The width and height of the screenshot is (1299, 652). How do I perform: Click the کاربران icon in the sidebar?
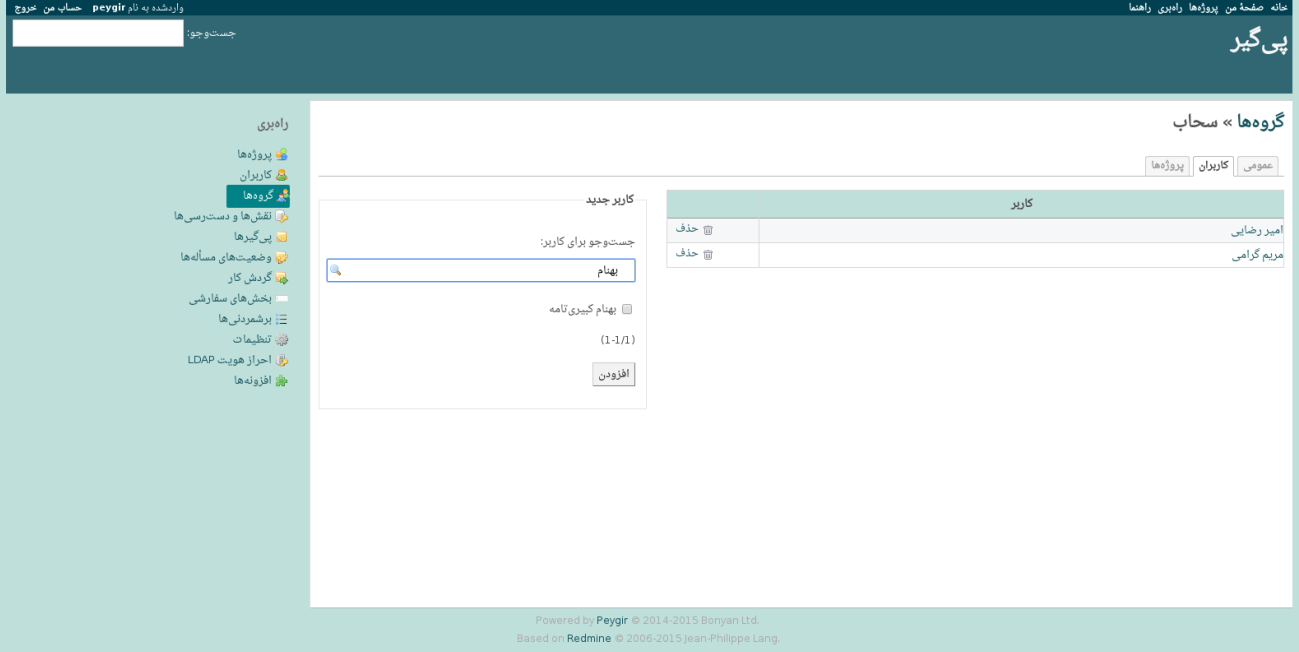coord(281,175)
